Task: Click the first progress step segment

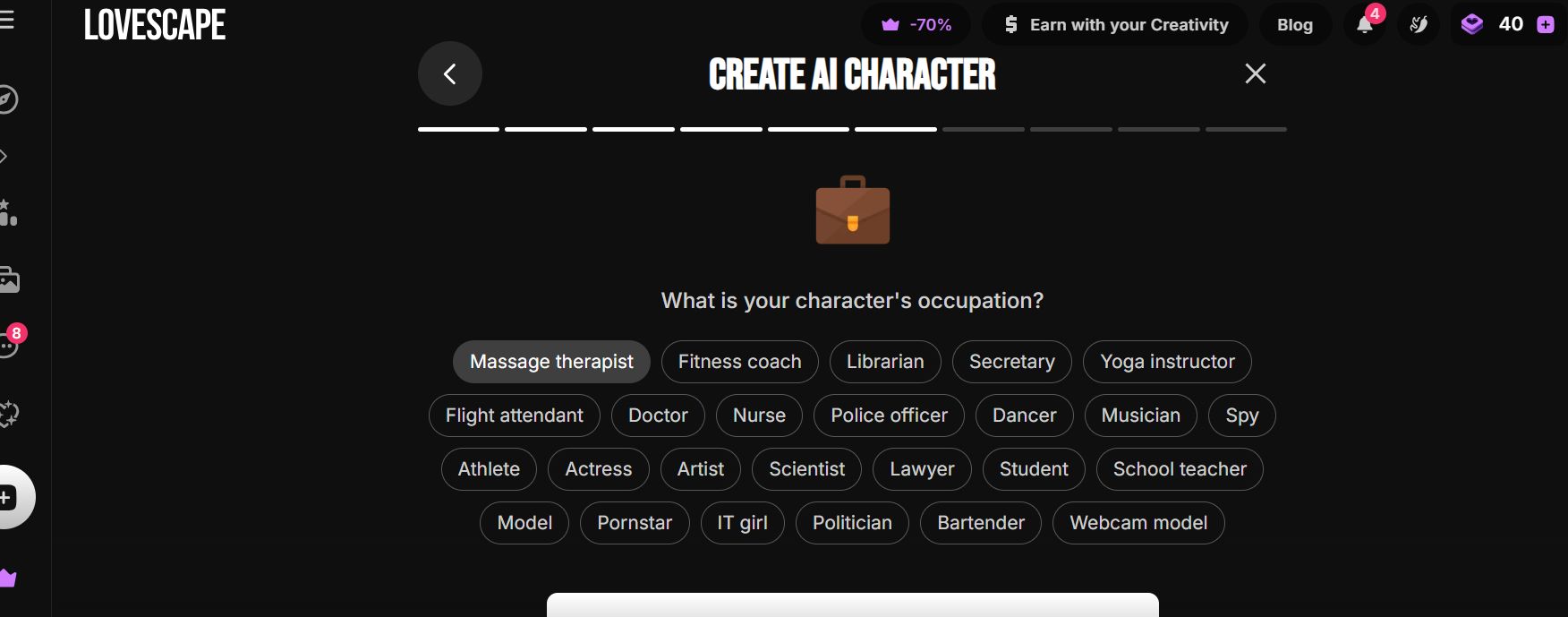Action: 458,129
